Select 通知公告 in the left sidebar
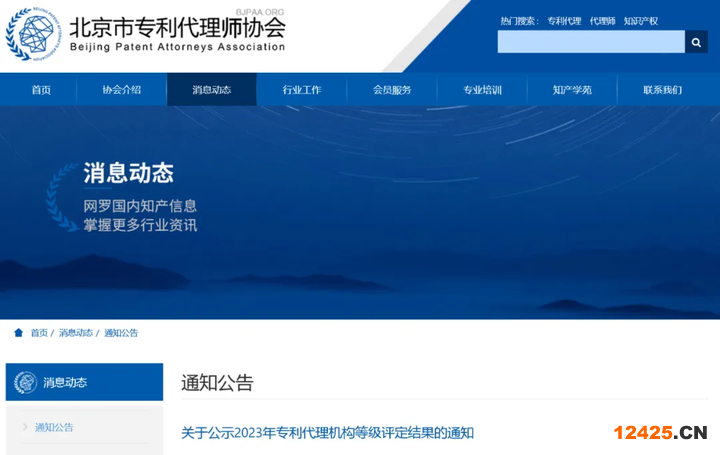The image size is (720, 455). (54, 427)
